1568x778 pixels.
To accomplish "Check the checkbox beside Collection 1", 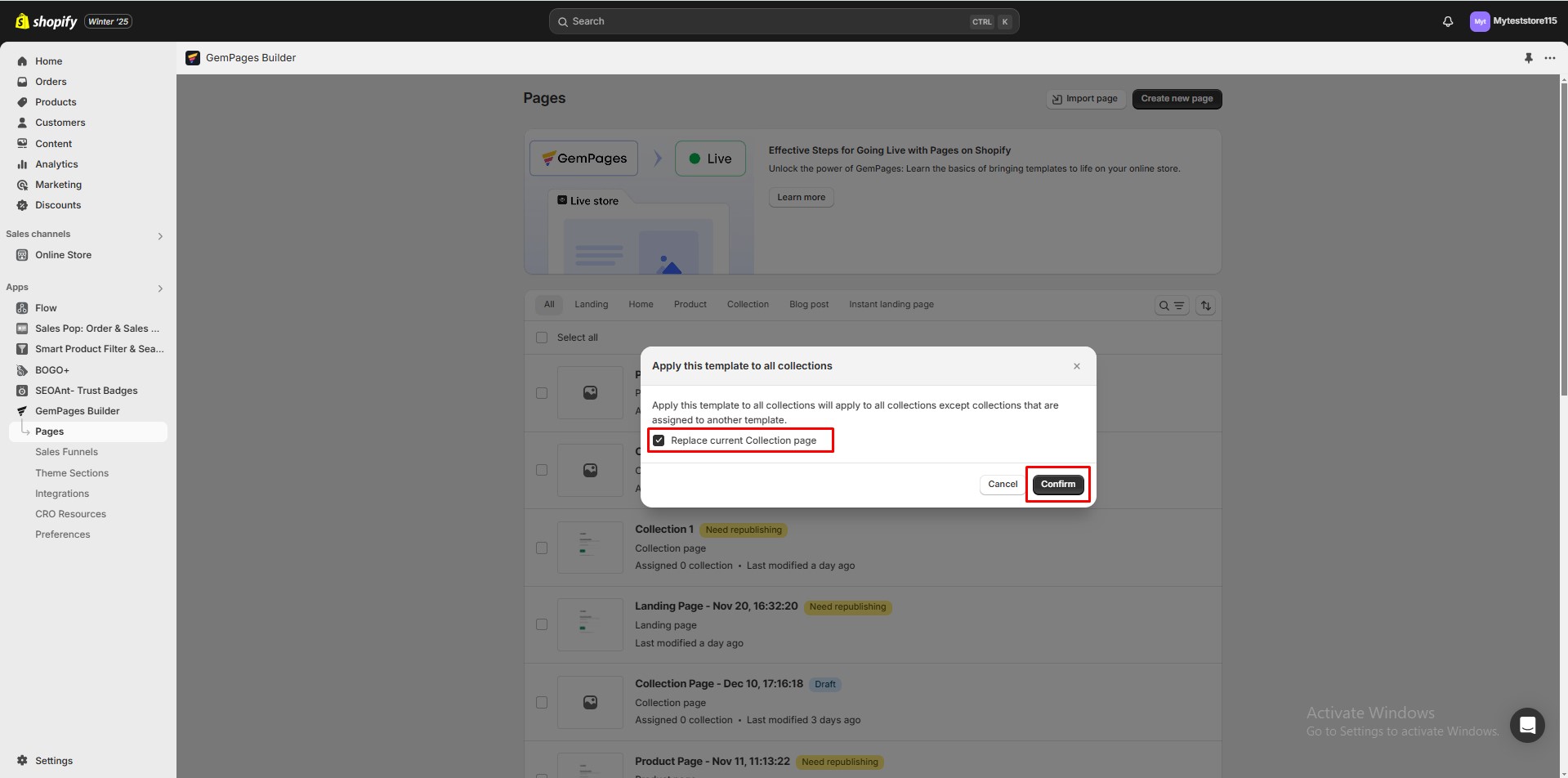I will pyautogui.click(x=542, y=548).
